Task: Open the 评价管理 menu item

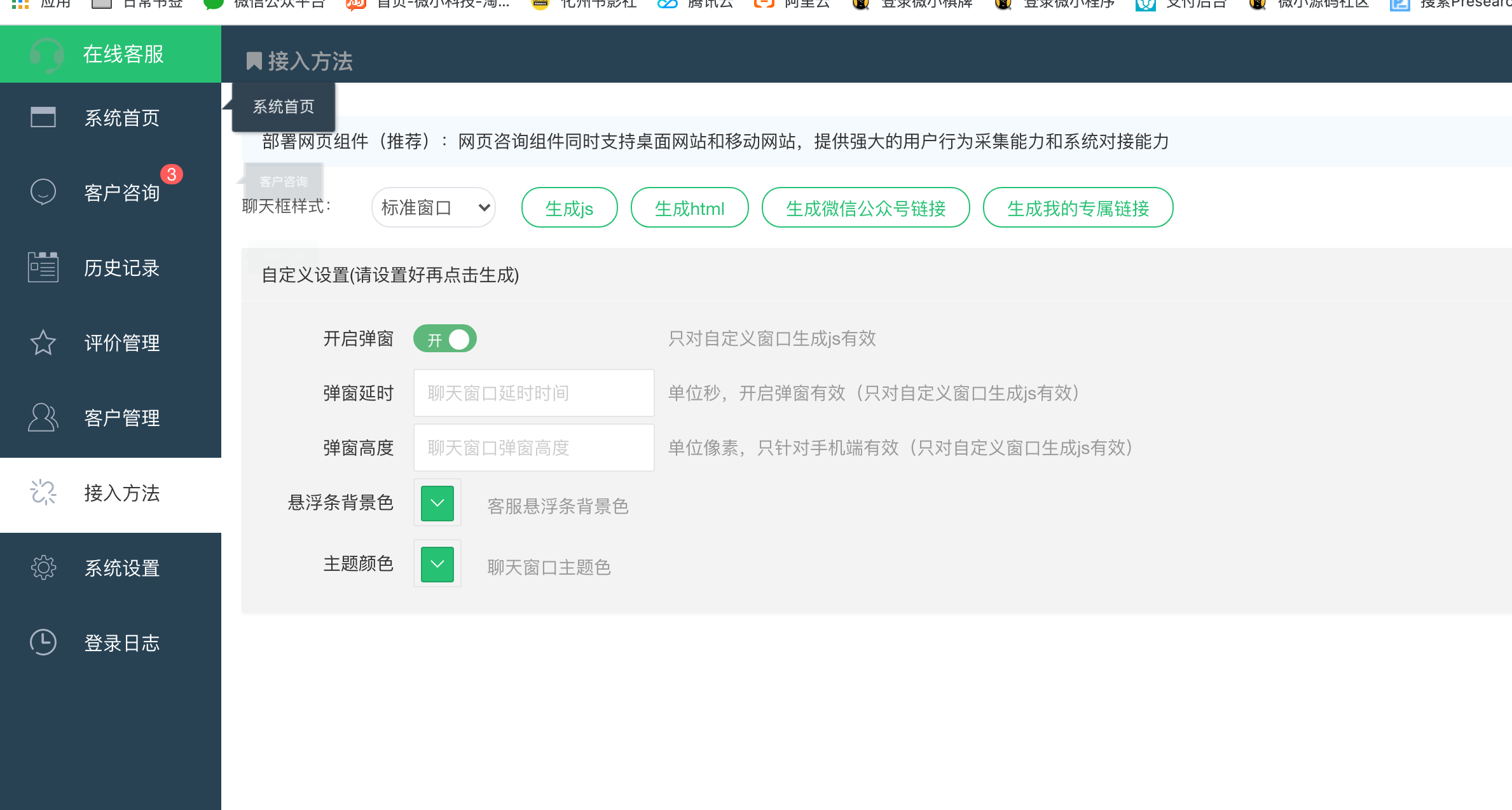Action: (x=111, y=343)
